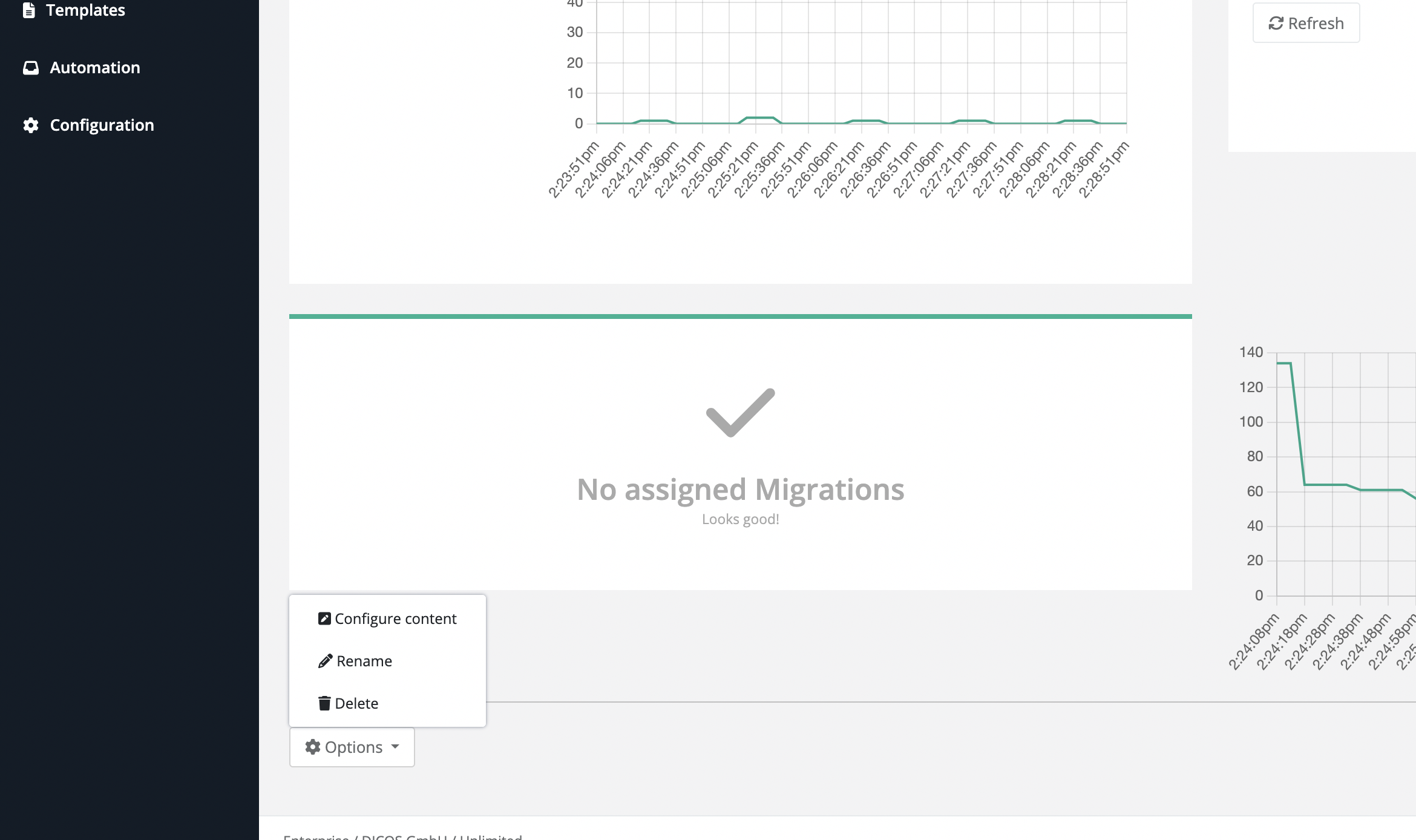The image size is (1416, 840).
Task: Click the refresh arrows icon
Action: click(1275, 23)
